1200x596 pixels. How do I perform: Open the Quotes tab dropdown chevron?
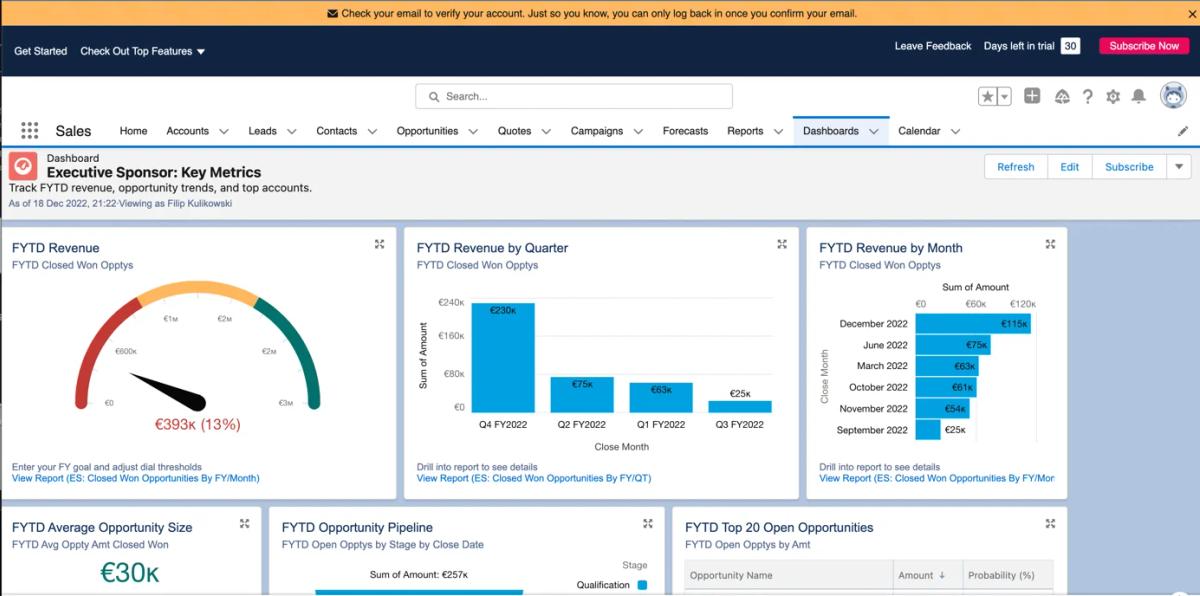tap(546, 131)
